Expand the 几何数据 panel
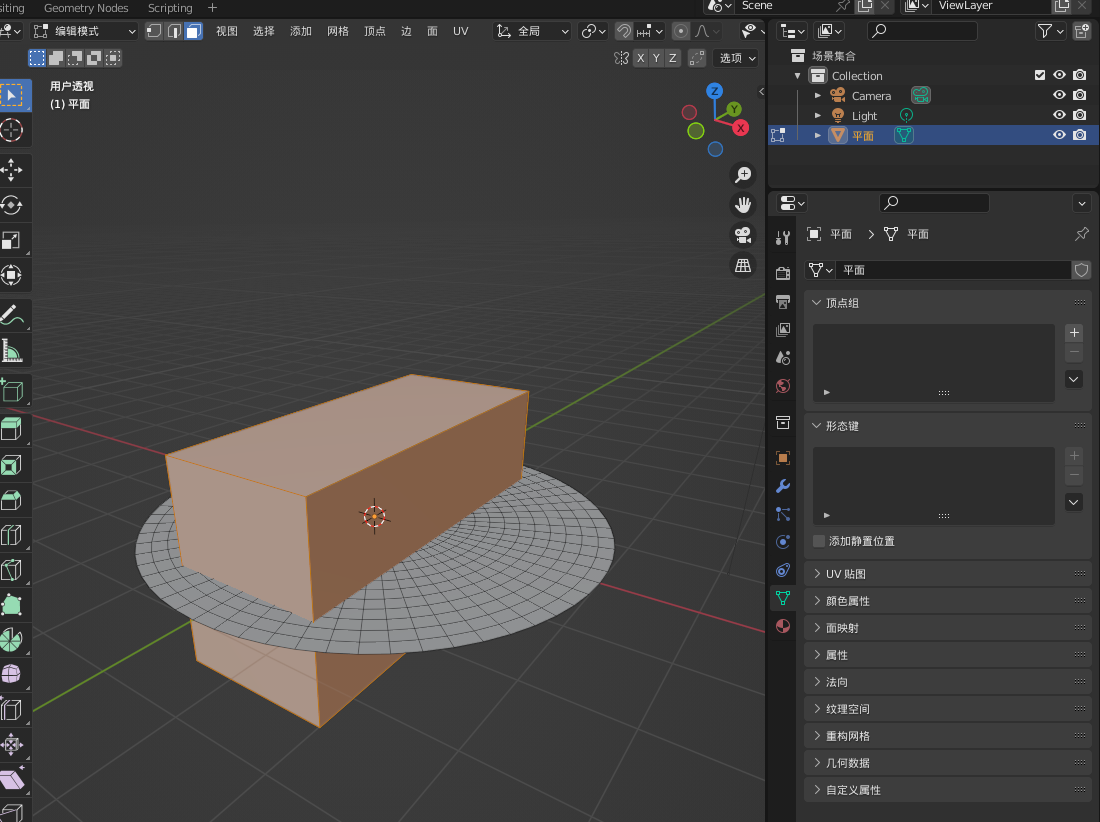 (947, 763)
